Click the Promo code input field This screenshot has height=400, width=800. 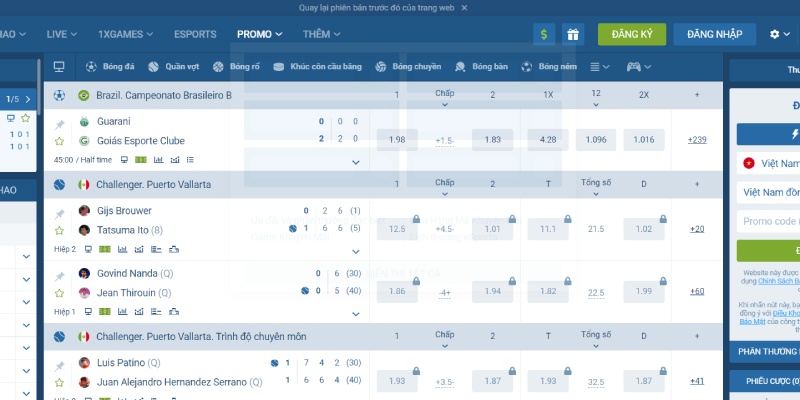768,222
